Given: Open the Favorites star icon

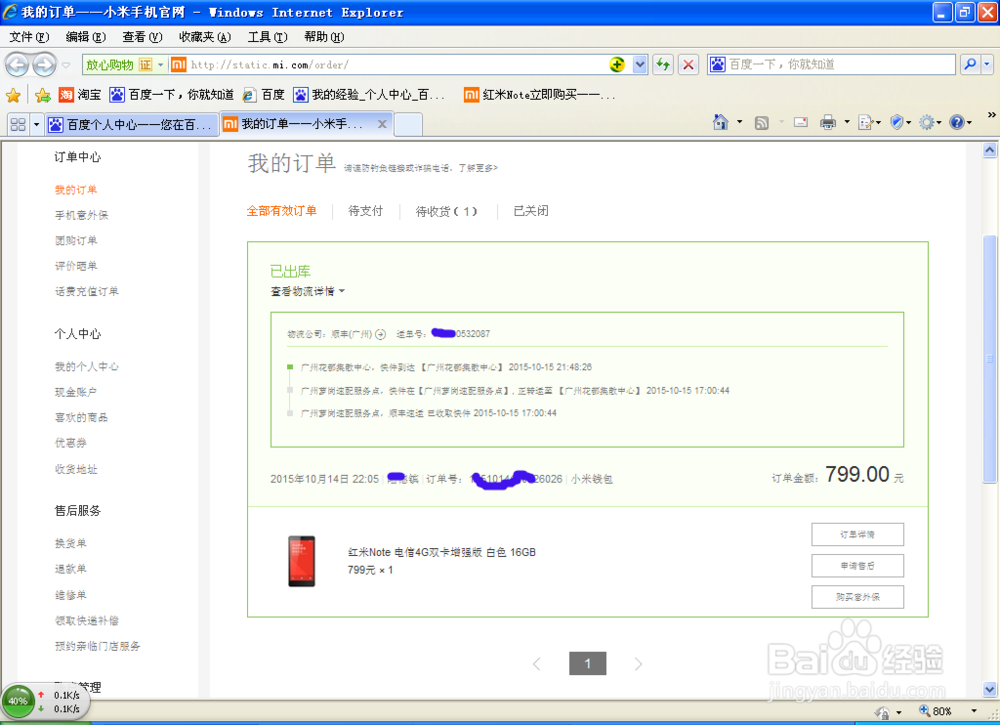Looking at the screenshot, I should [x=13, y=96].
